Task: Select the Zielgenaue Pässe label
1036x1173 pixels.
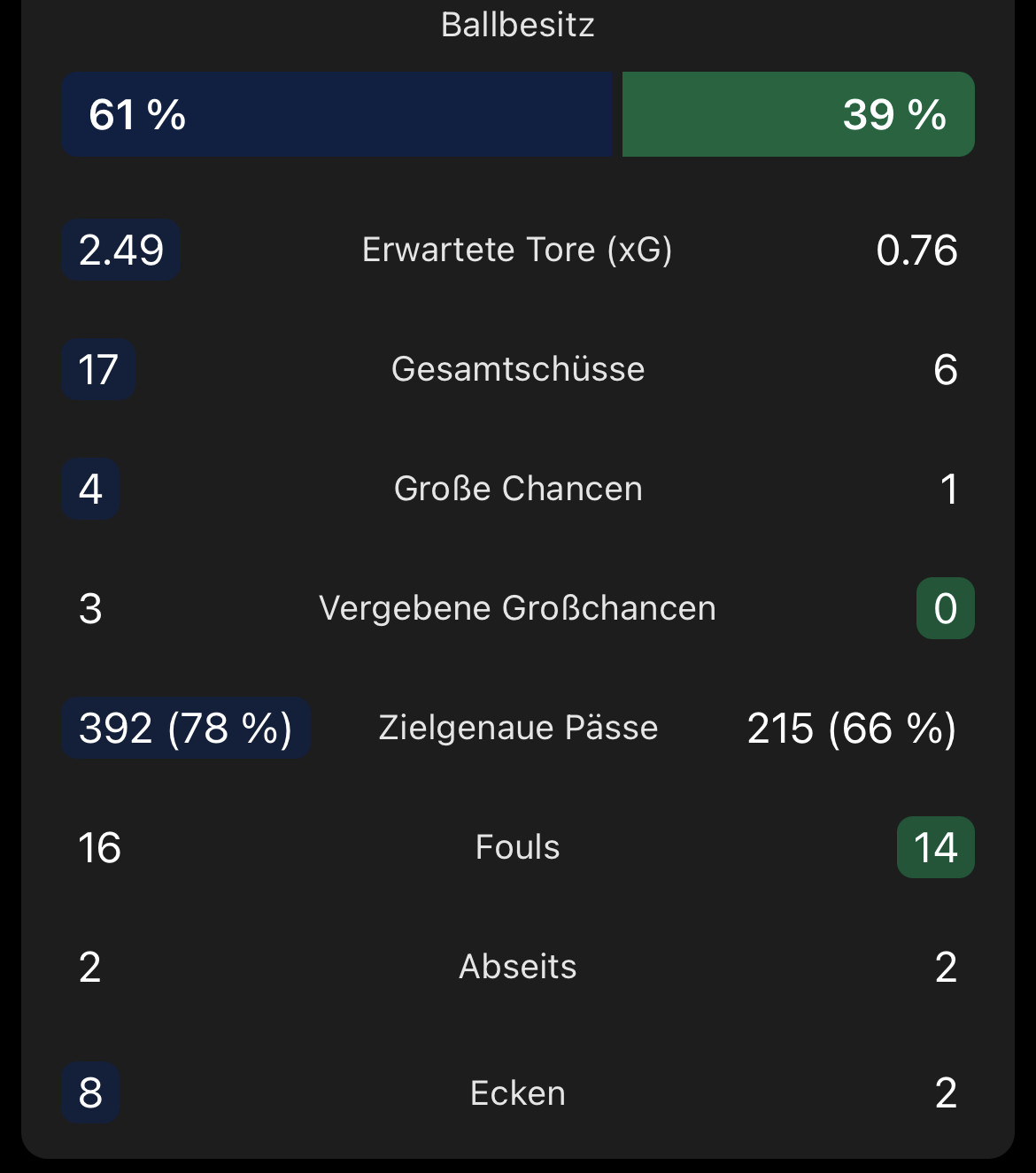Action: point(518,728)
